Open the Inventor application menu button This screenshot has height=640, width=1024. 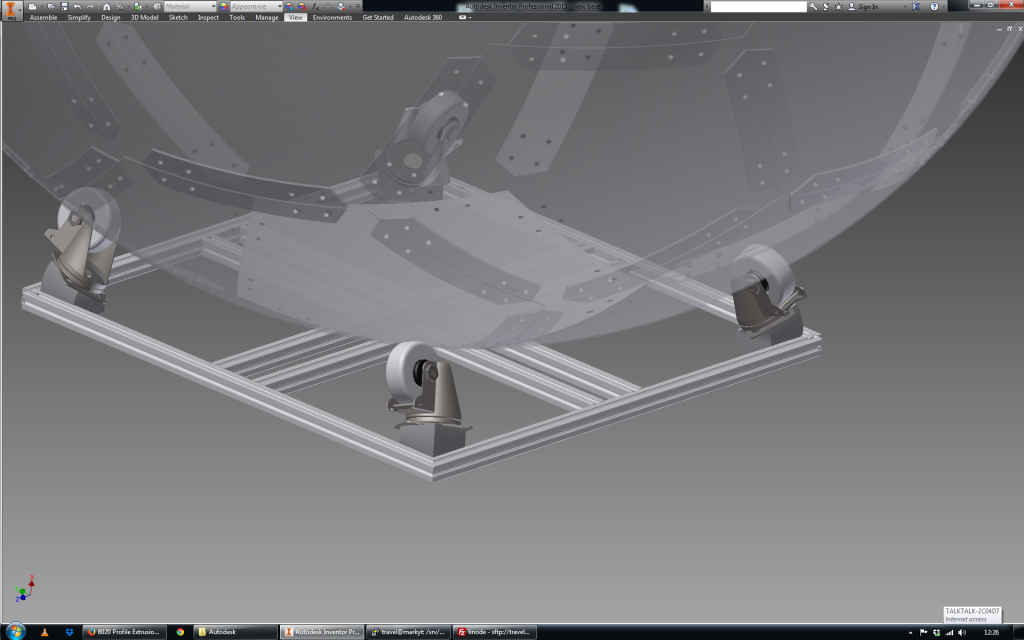tap(10, 10)
